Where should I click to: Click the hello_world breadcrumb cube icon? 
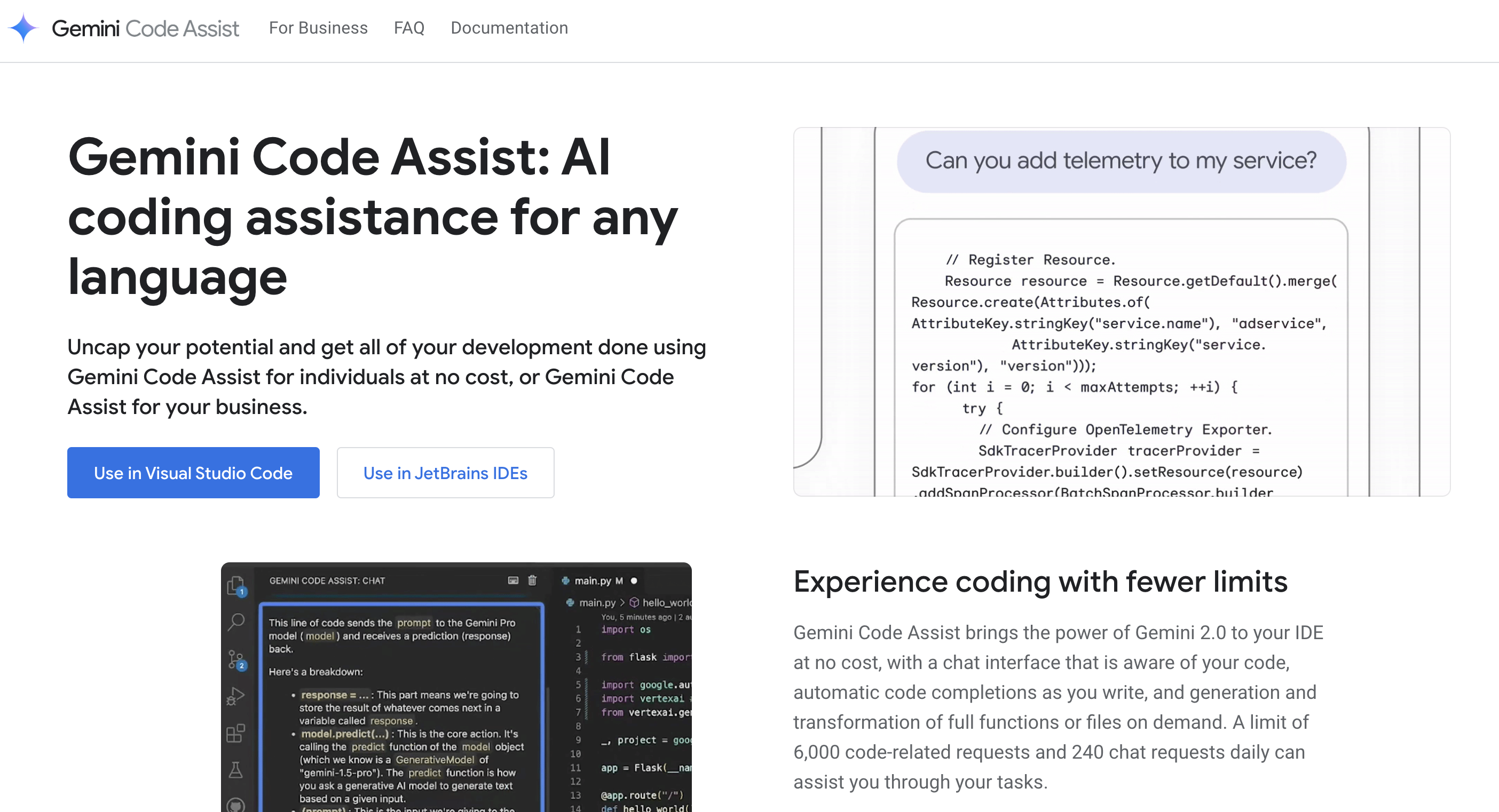[x=634, y=603]
